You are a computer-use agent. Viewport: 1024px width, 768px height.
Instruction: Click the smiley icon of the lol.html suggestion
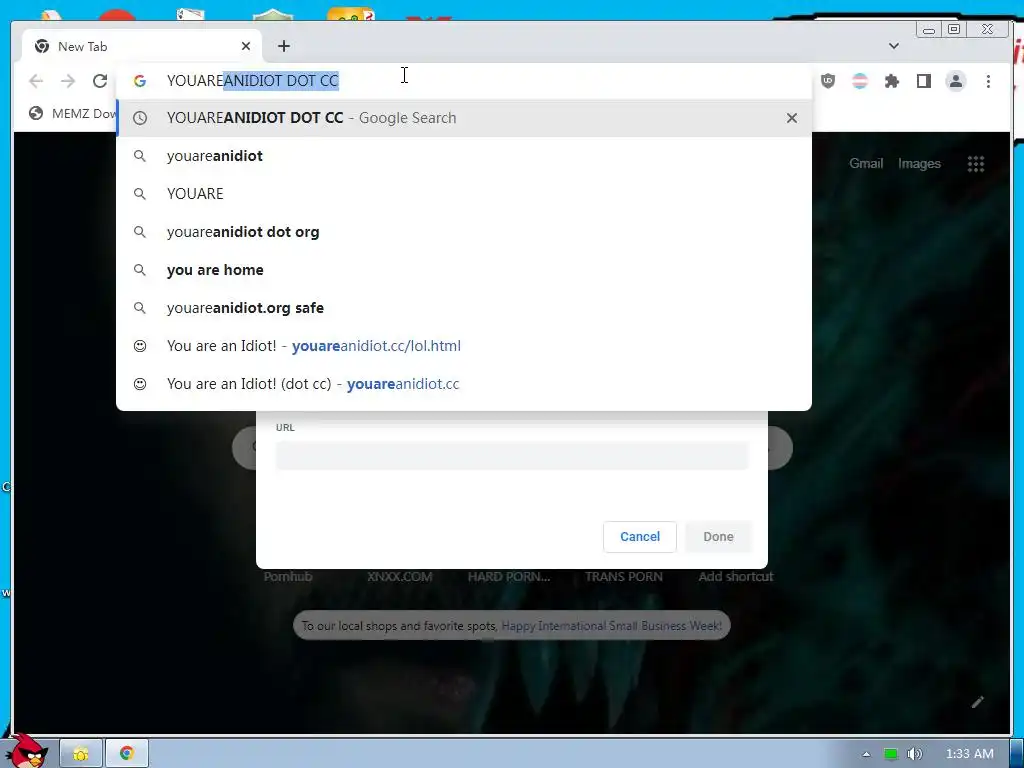coord(140,345)
